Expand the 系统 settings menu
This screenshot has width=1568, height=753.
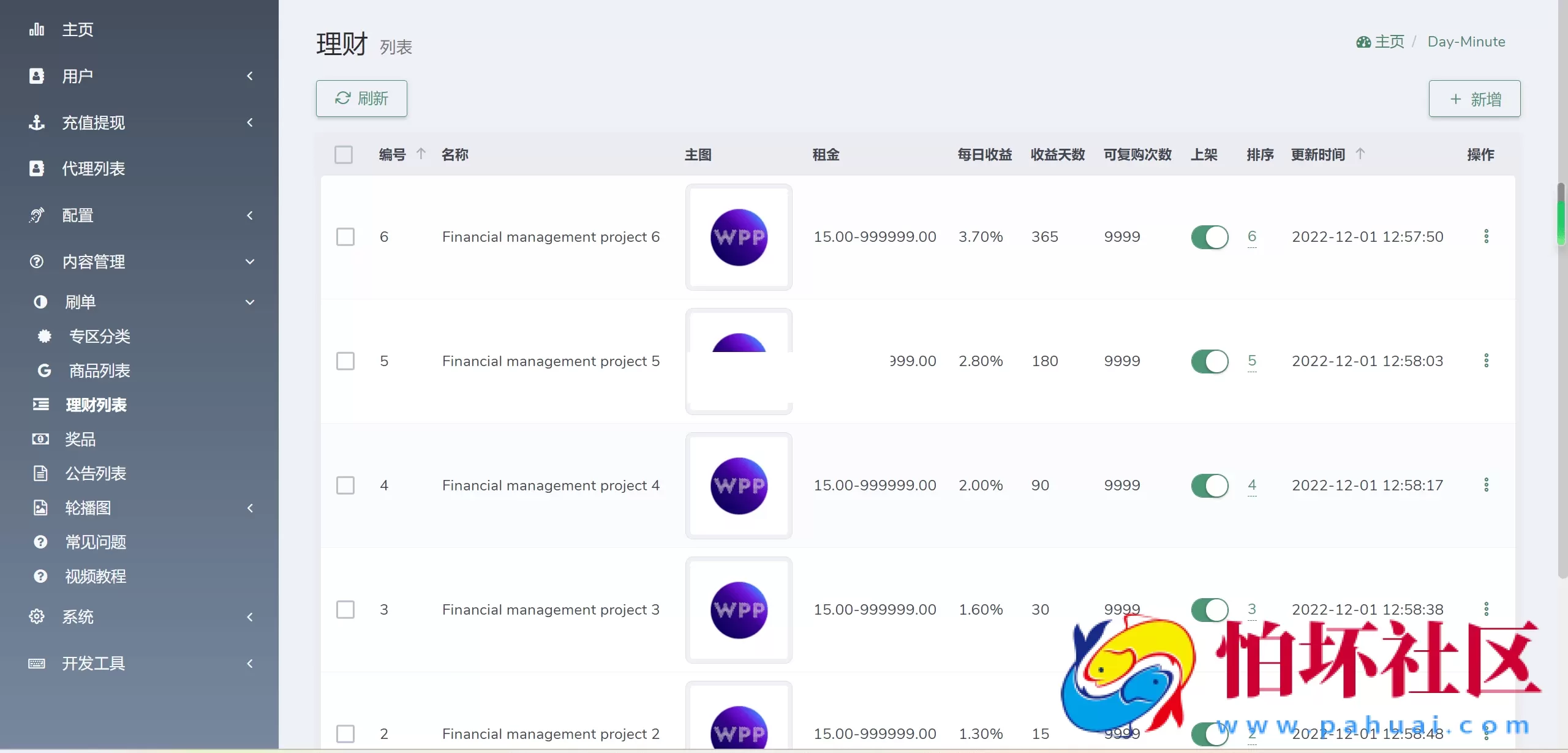pos(250,616)
